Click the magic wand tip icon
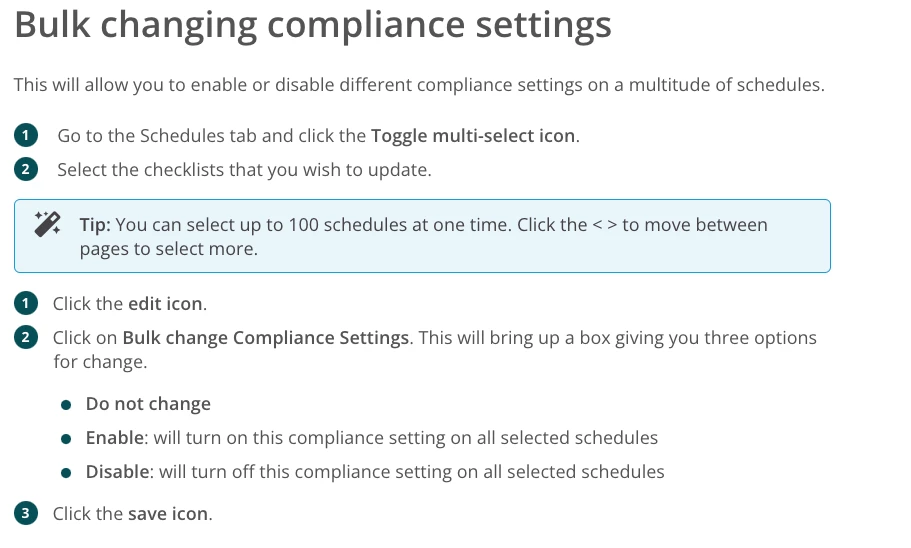The height and width of the screenshot is (548, 911). click(47, 224)
